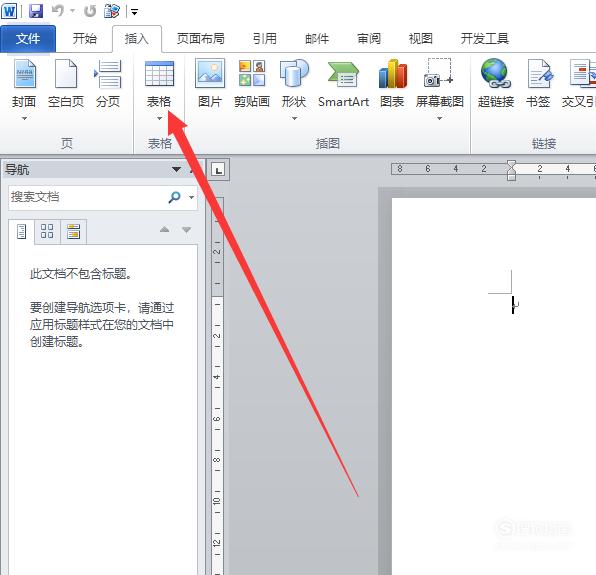Insert a picture with 图片 icon
The image size is (596, 575).
tap(210, 84)
